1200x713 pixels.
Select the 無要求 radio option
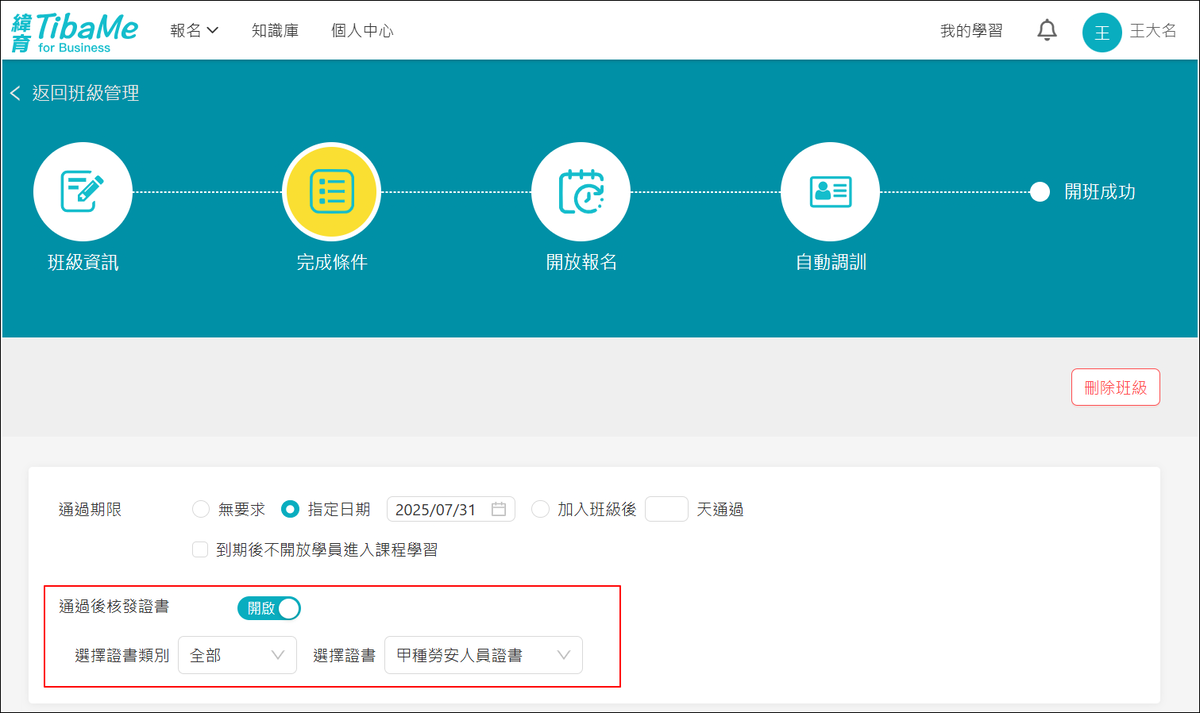201,509
